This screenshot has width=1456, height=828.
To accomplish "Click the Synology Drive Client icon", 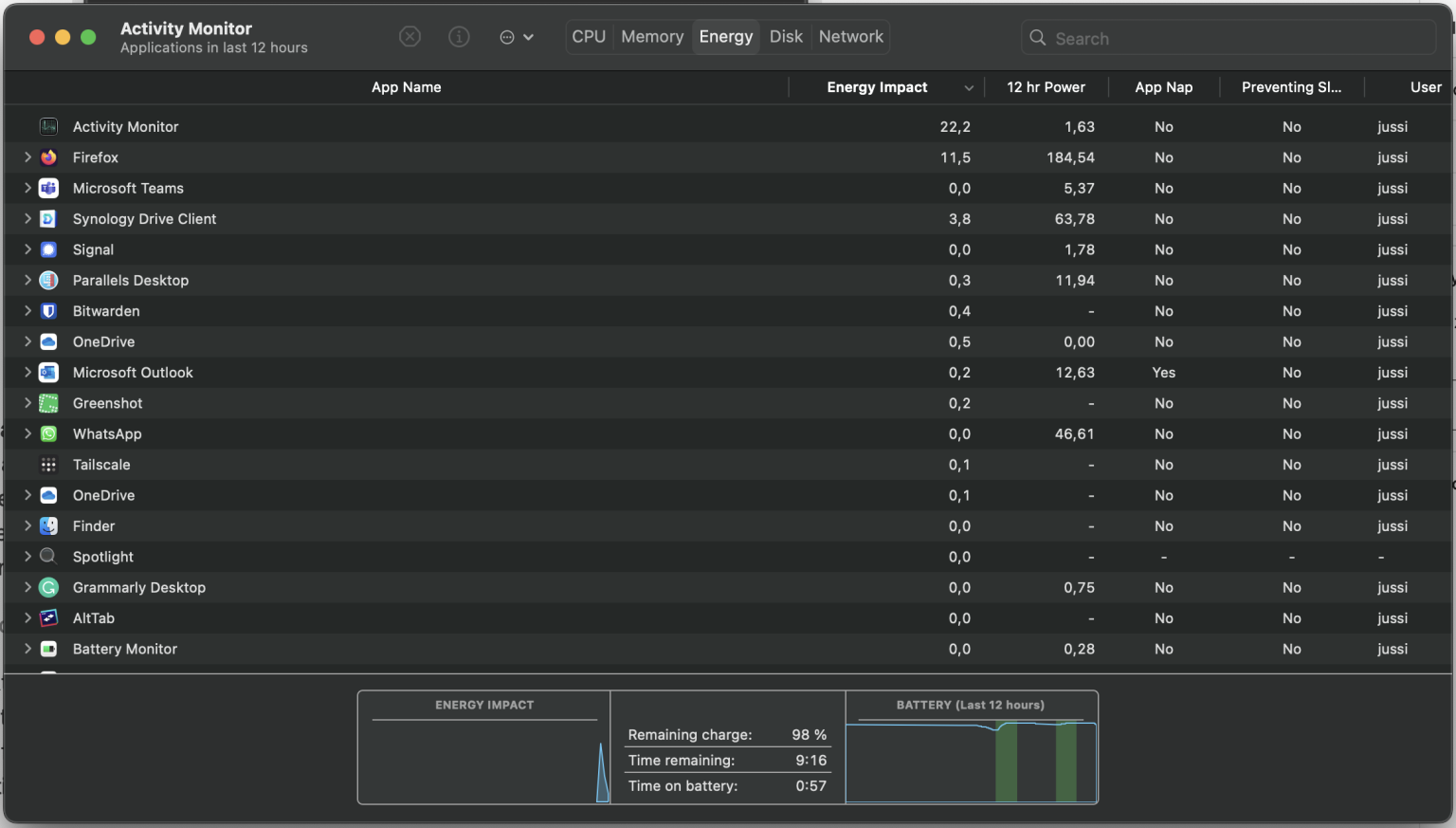I will pos(48,219).
